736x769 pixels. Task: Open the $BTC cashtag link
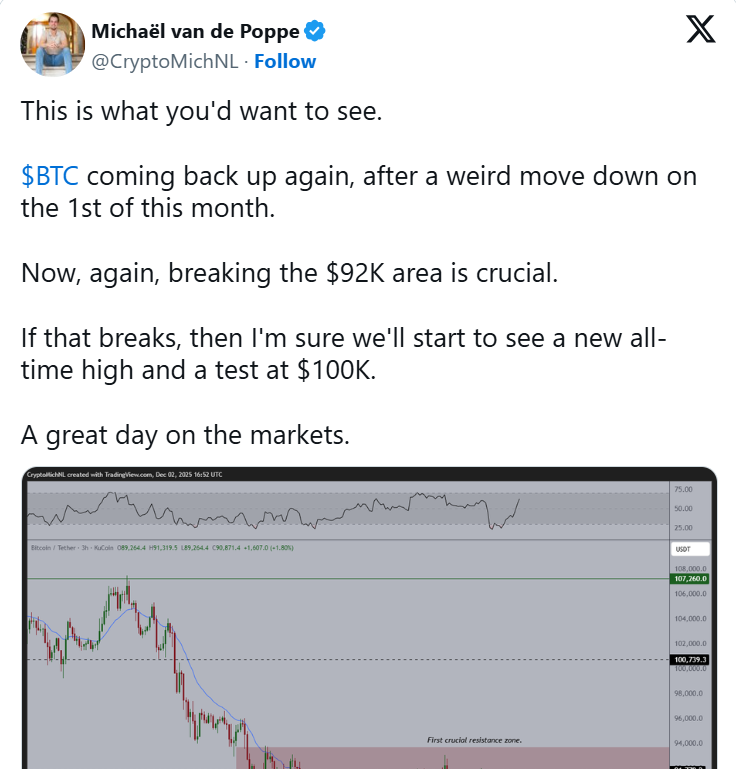point(49,176)
